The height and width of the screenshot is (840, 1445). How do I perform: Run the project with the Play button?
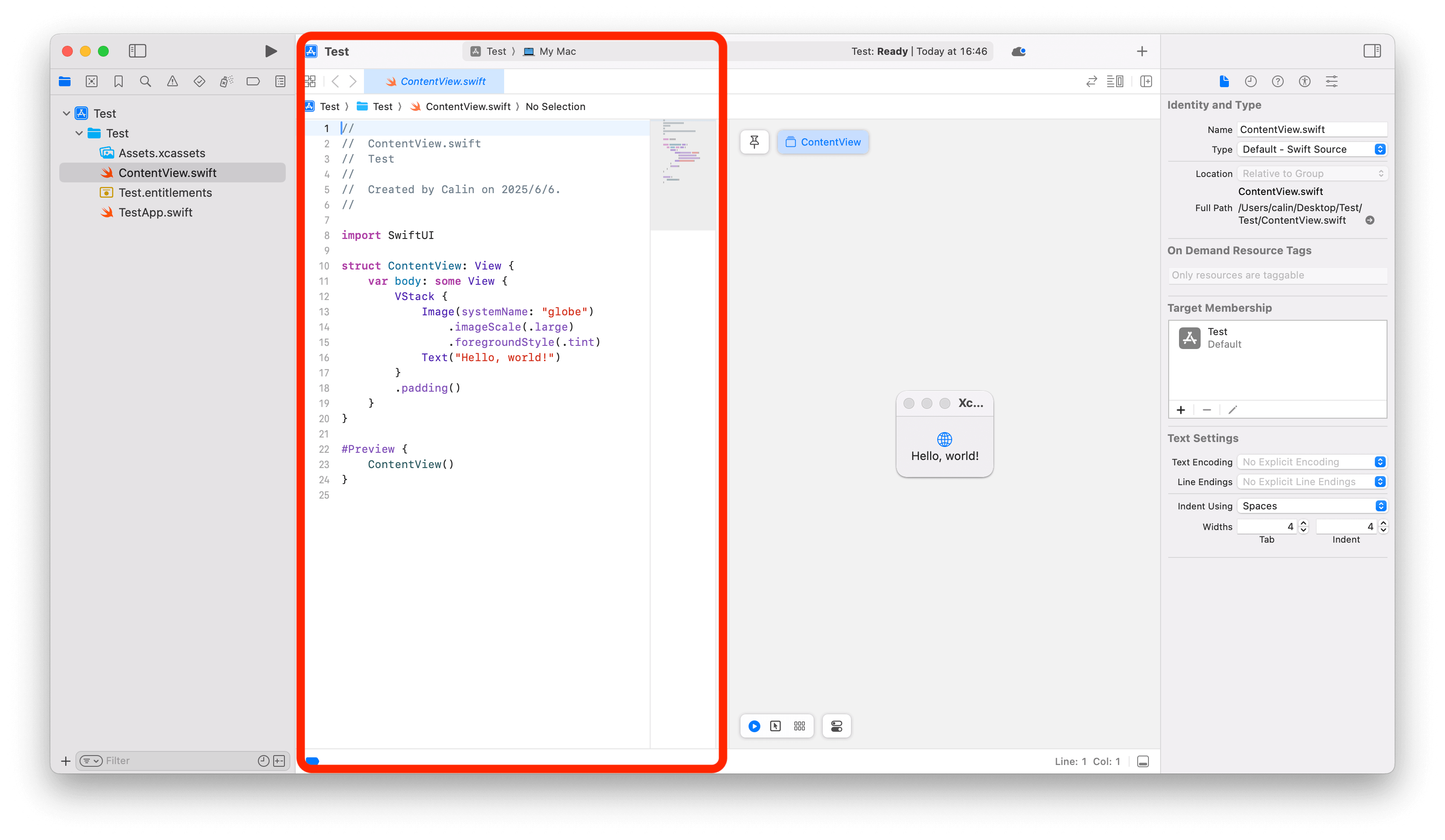click(x=270, y=51)
